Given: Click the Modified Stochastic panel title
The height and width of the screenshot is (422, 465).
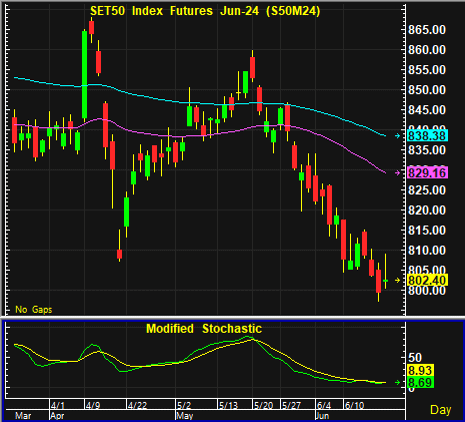Looking at the screenshot, I should (204, 329).
